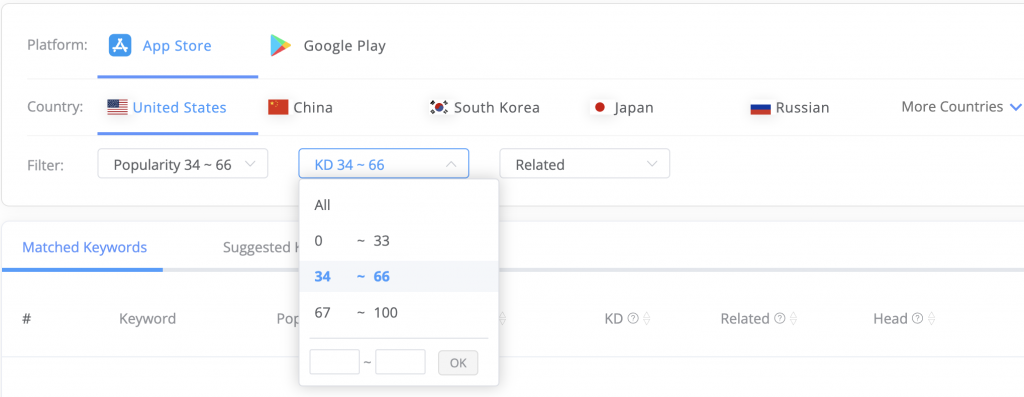Choose the 0 ~ 33 KD range
Viewport: 1024px width, 397px height.
tap(399, 241)
